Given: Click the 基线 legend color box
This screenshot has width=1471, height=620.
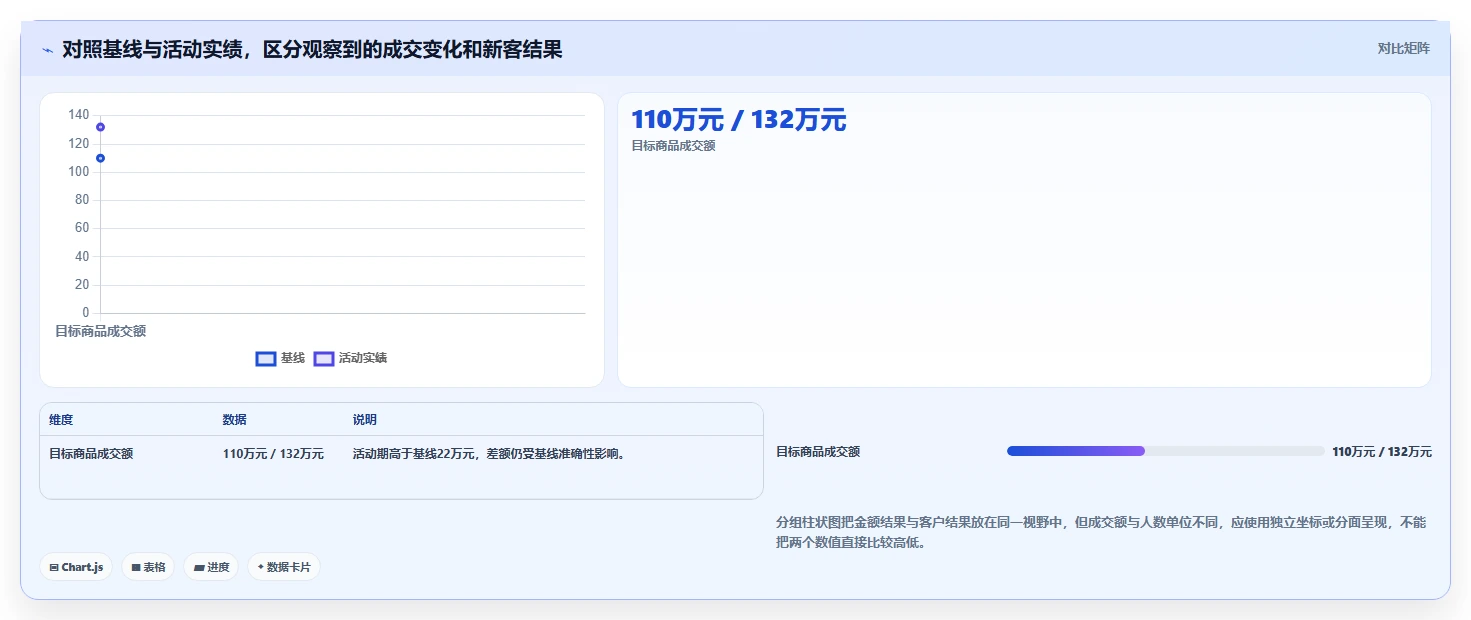Looking at the screenshot, I should point(265,359).
